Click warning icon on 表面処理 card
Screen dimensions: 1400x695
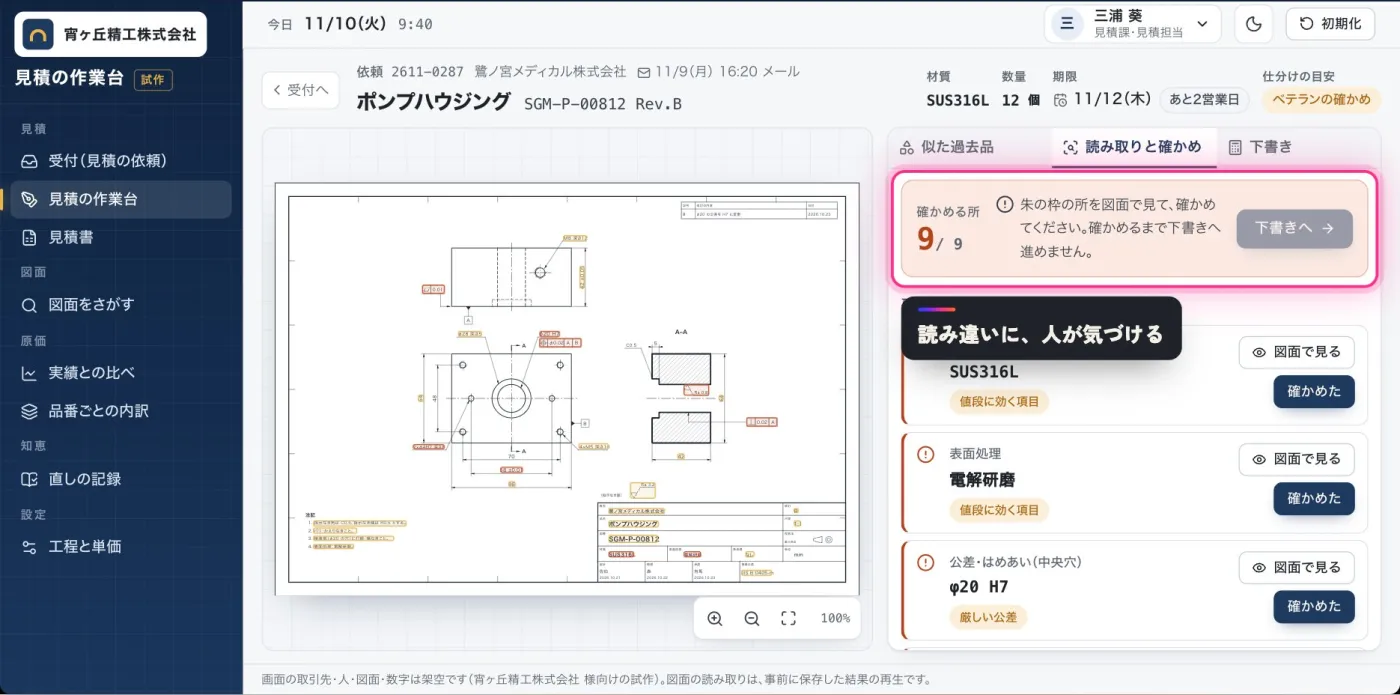[926, 454]
